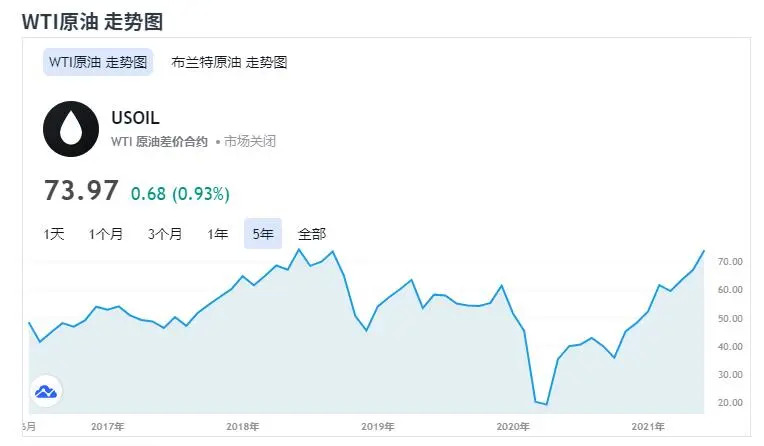Choose the 3个月 range button

click(165, 234)
